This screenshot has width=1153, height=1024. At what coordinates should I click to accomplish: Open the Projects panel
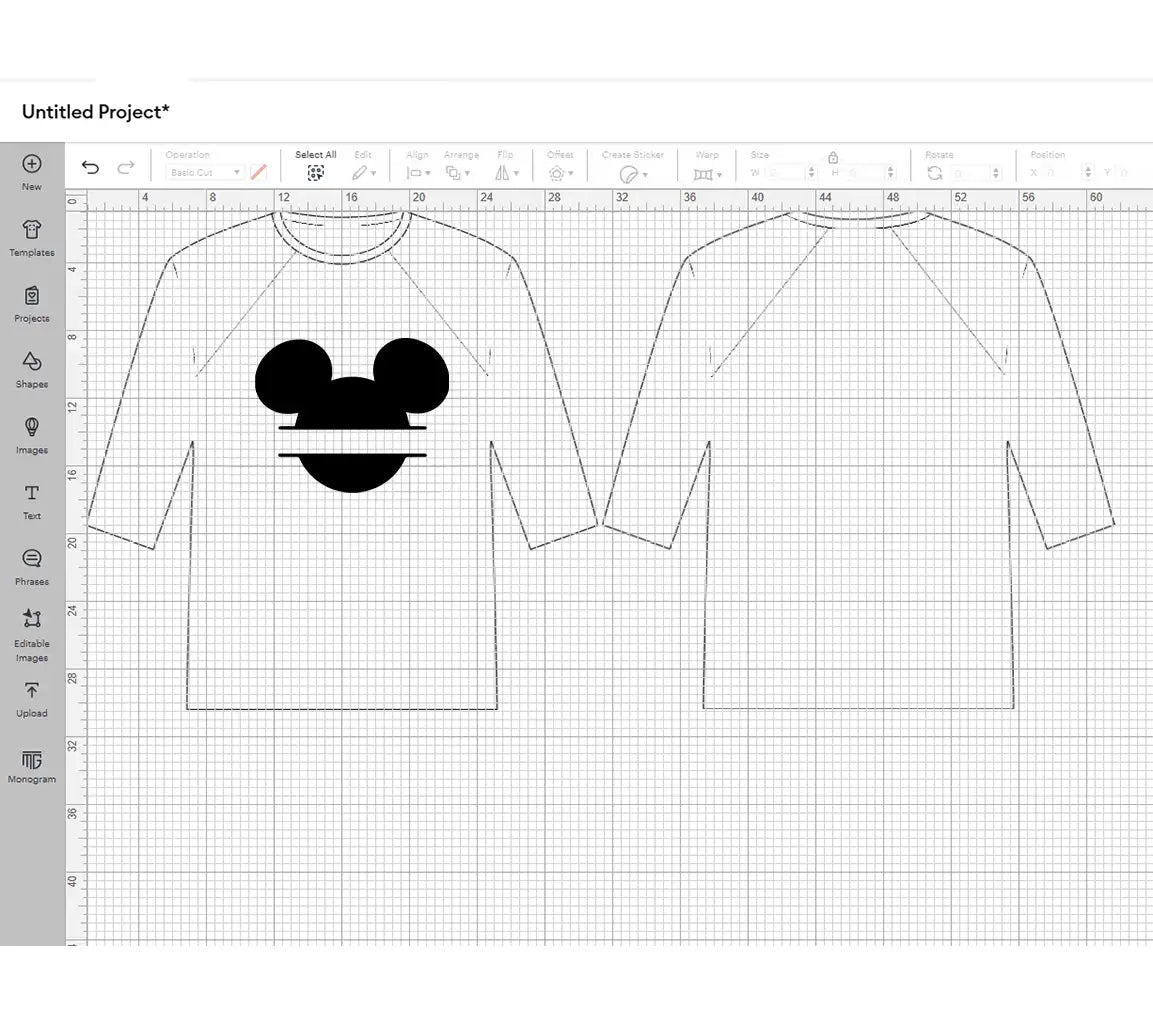[x=32, y=304]
